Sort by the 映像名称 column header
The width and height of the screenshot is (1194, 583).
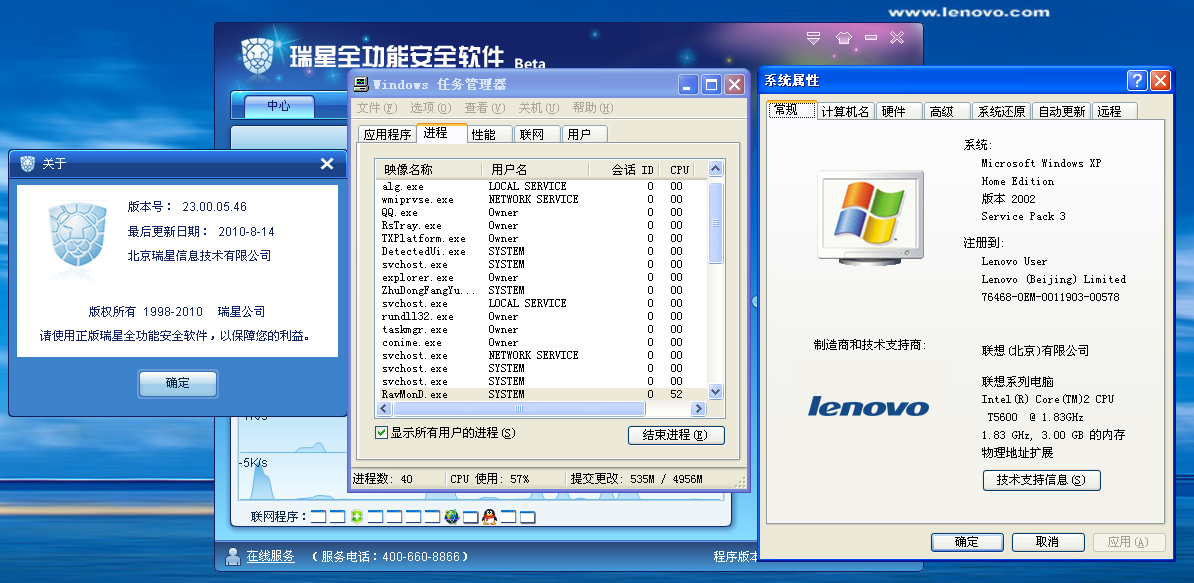(x=429, y=170)
